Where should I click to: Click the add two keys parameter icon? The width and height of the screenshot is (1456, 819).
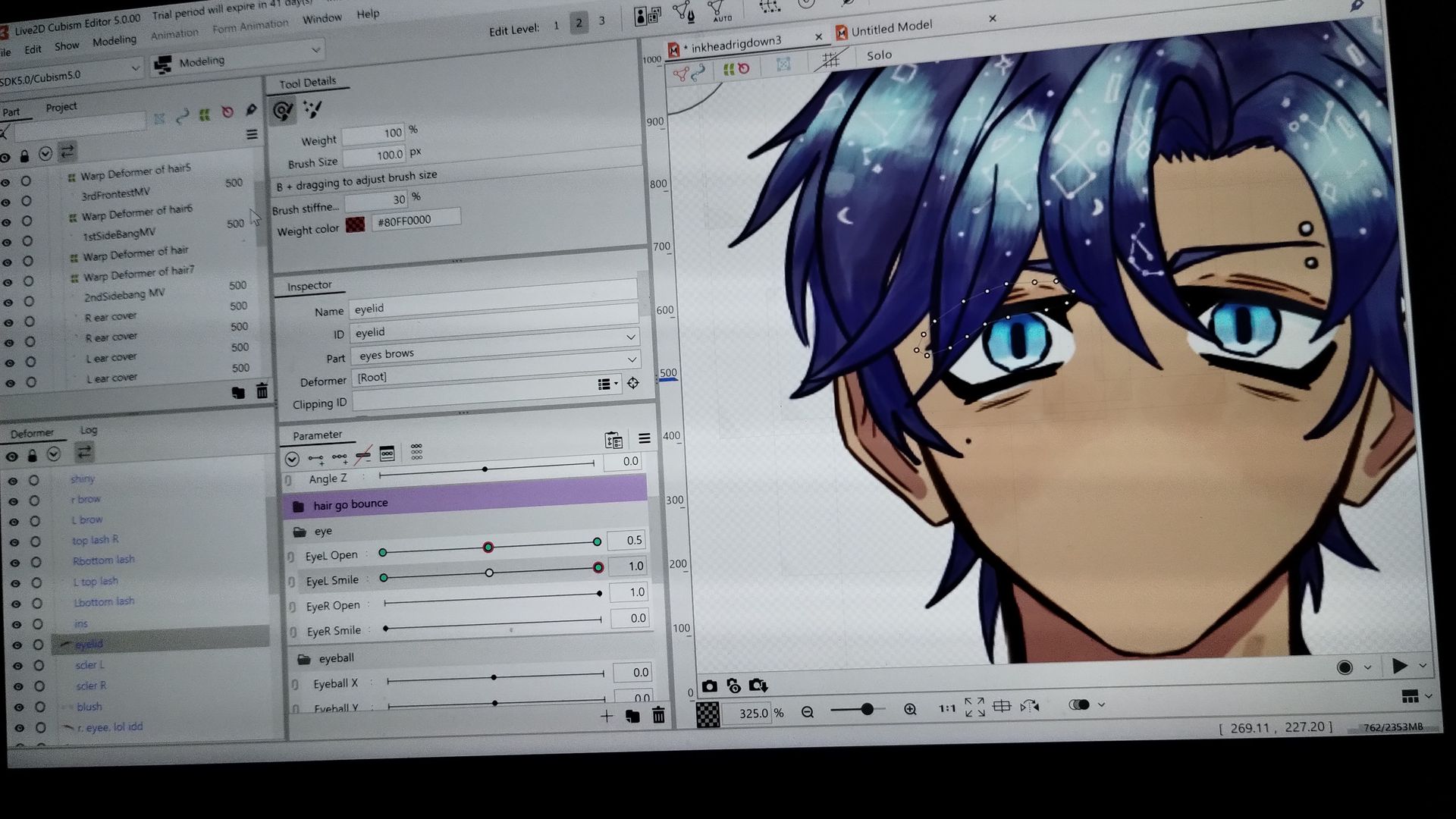[x=315, y=459]
